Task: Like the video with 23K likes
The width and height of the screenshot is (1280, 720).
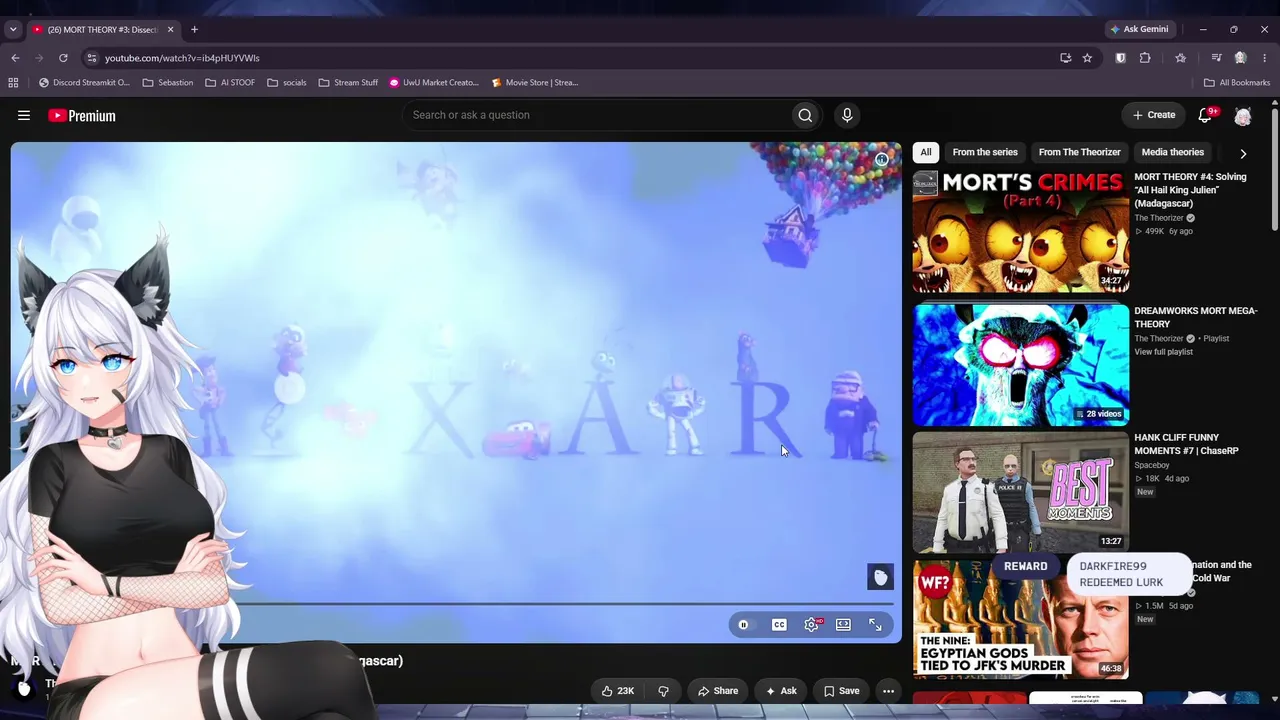Action: 617,691
